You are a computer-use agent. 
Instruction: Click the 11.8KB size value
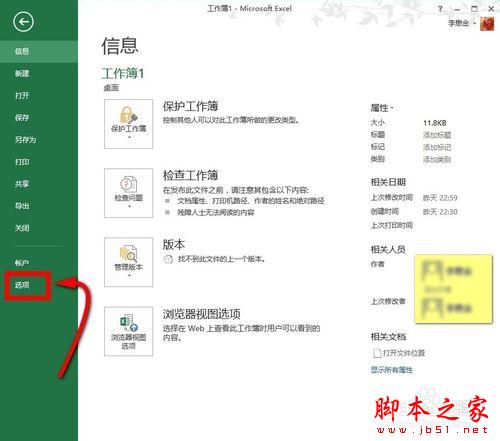(435, 123)
